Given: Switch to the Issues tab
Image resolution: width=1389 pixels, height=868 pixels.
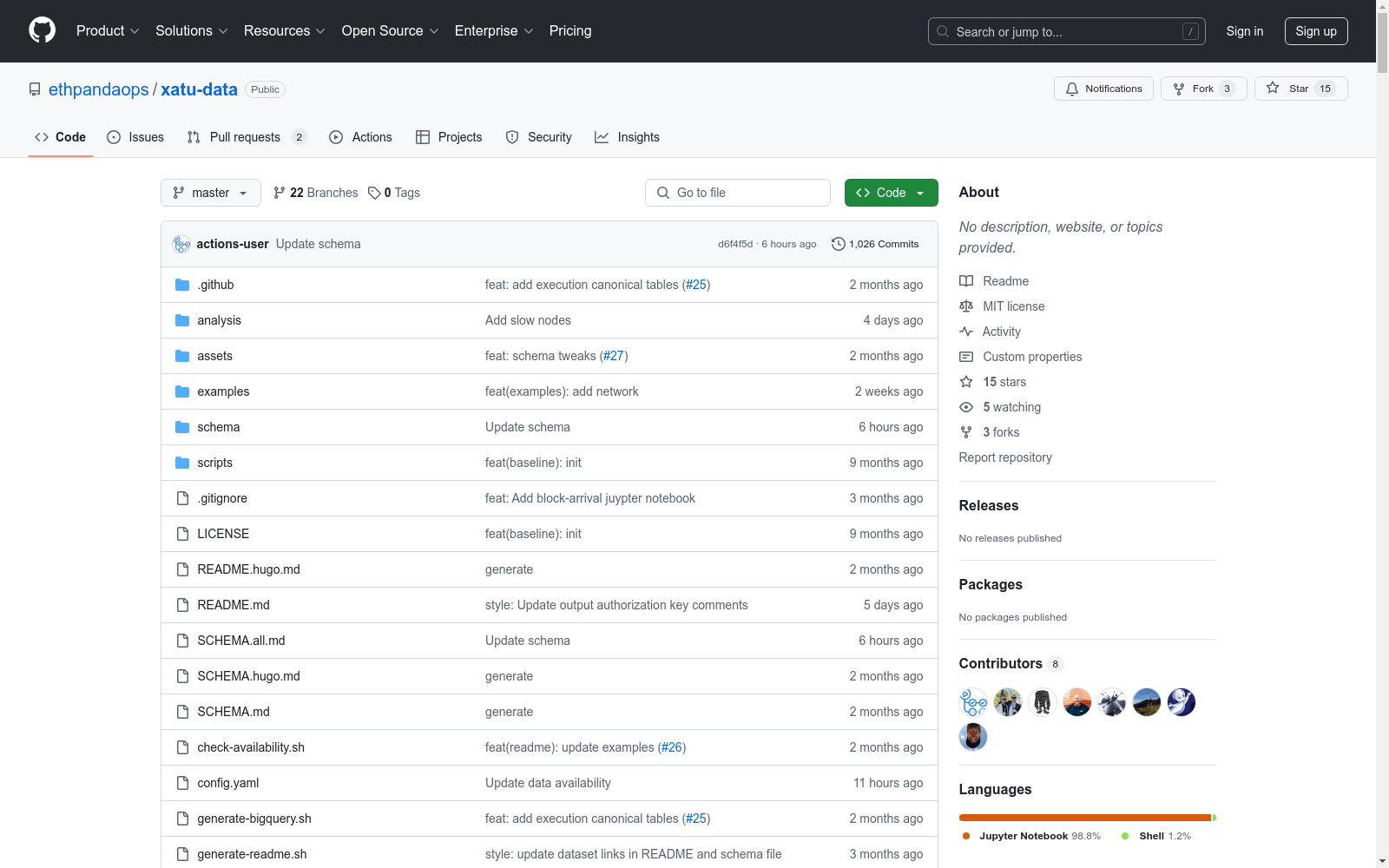Looking at the screenshot, I should [x=135, y=137].
